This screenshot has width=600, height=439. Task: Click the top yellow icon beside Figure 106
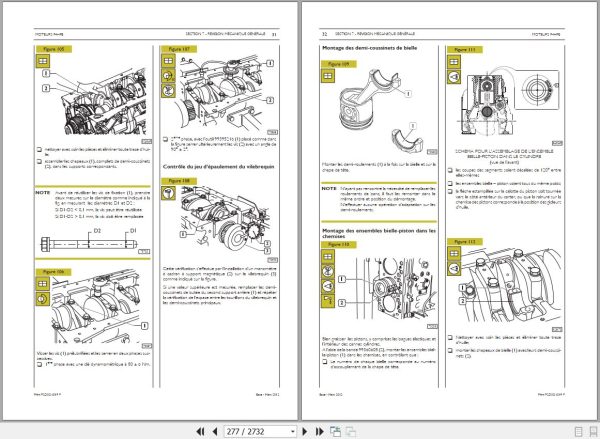tap(42, 284)
